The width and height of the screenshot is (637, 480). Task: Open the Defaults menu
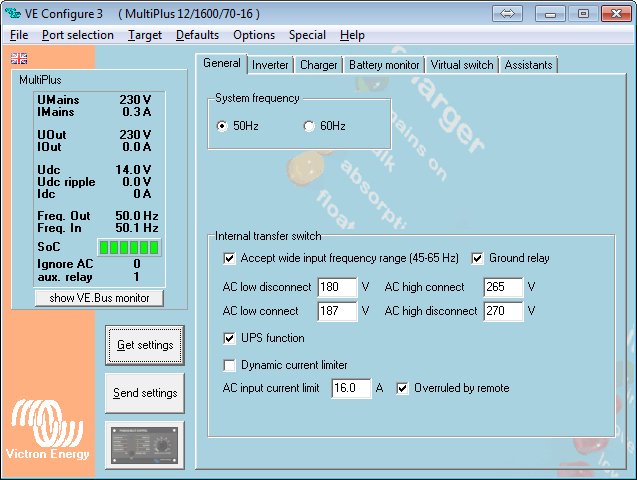(x=197, y=35)
